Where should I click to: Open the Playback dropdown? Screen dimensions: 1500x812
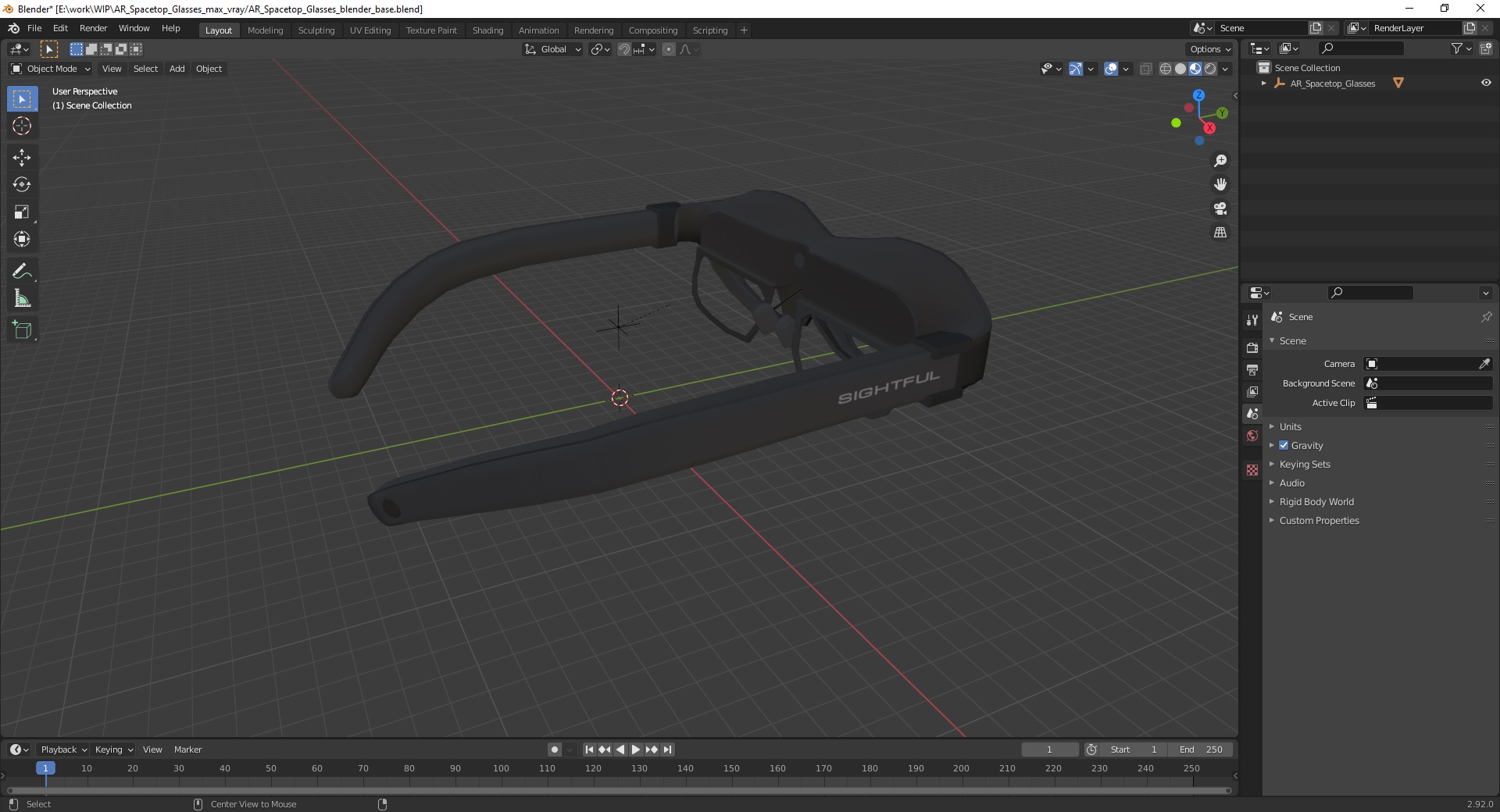63,750
